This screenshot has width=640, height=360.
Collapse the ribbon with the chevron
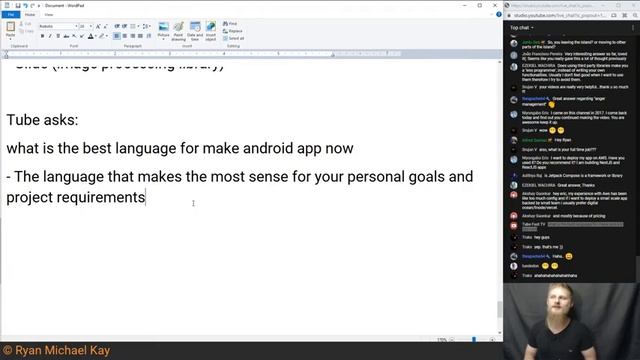coord(491,14)
